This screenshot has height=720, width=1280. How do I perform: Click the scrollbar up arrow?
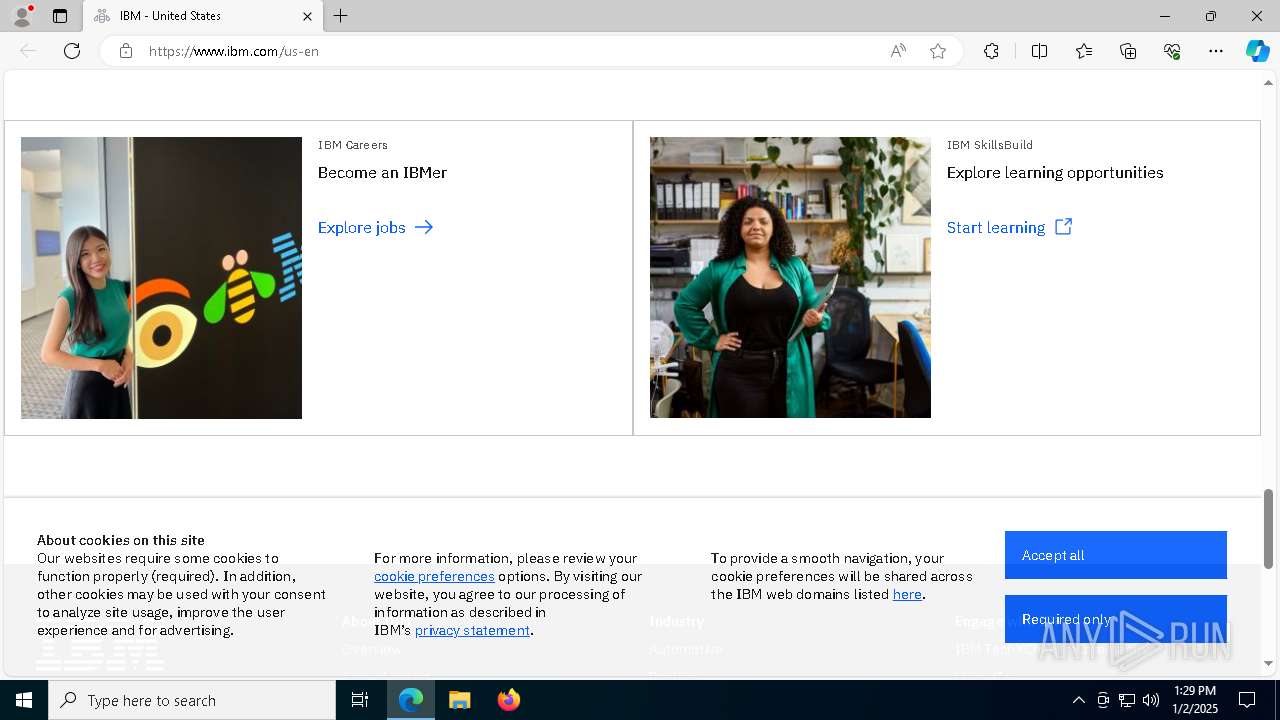(x=1268, y=83)
